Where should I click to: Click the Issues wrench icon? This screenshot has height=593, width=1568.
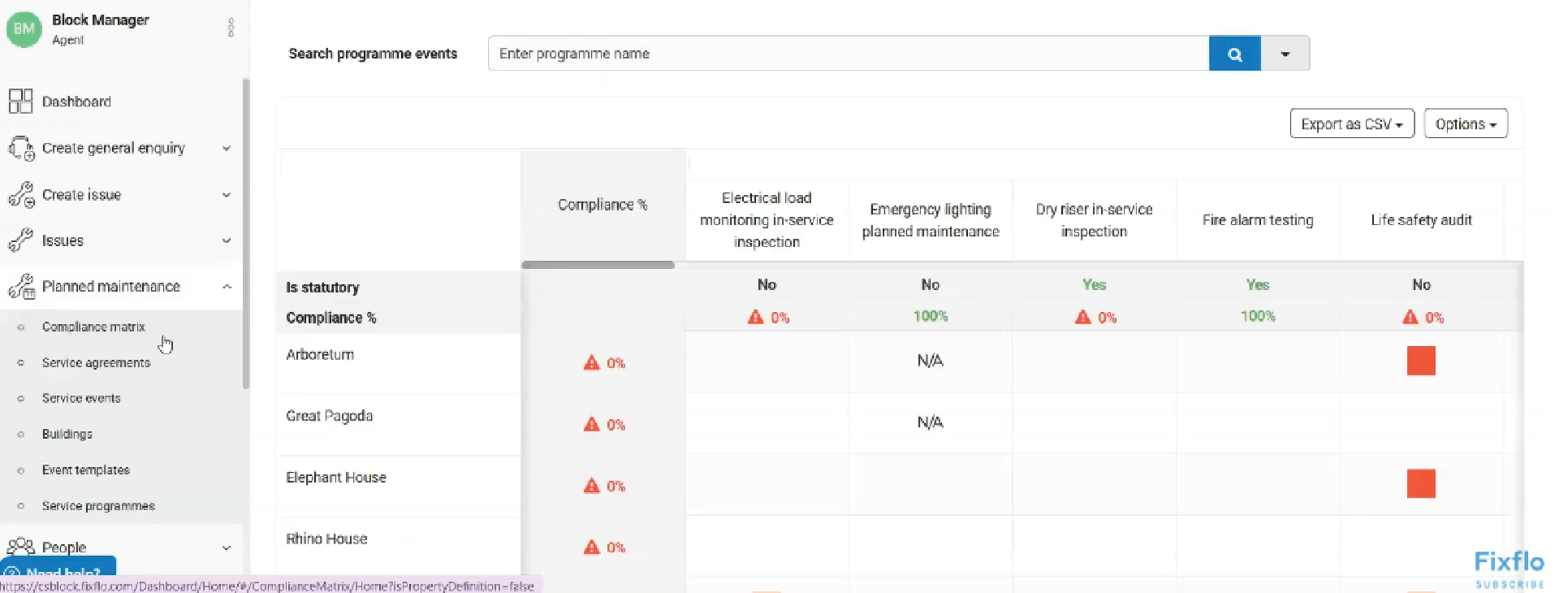point(21,240)
